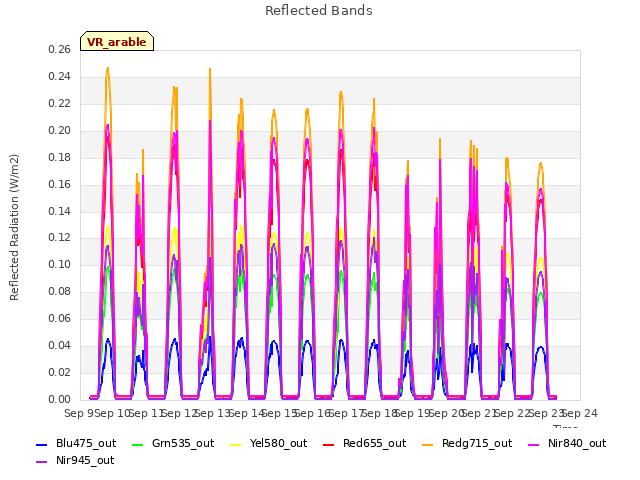
Task: Click the 0.02 y-axis tick label
Action: pos(59,372)
